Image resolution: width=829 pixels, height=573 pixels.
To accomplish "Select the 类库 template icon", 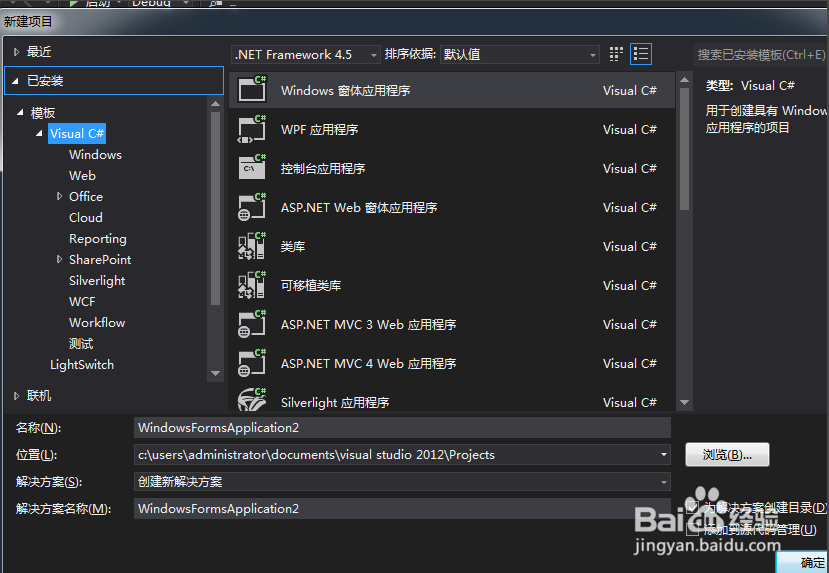I will (x=252, y=246).
